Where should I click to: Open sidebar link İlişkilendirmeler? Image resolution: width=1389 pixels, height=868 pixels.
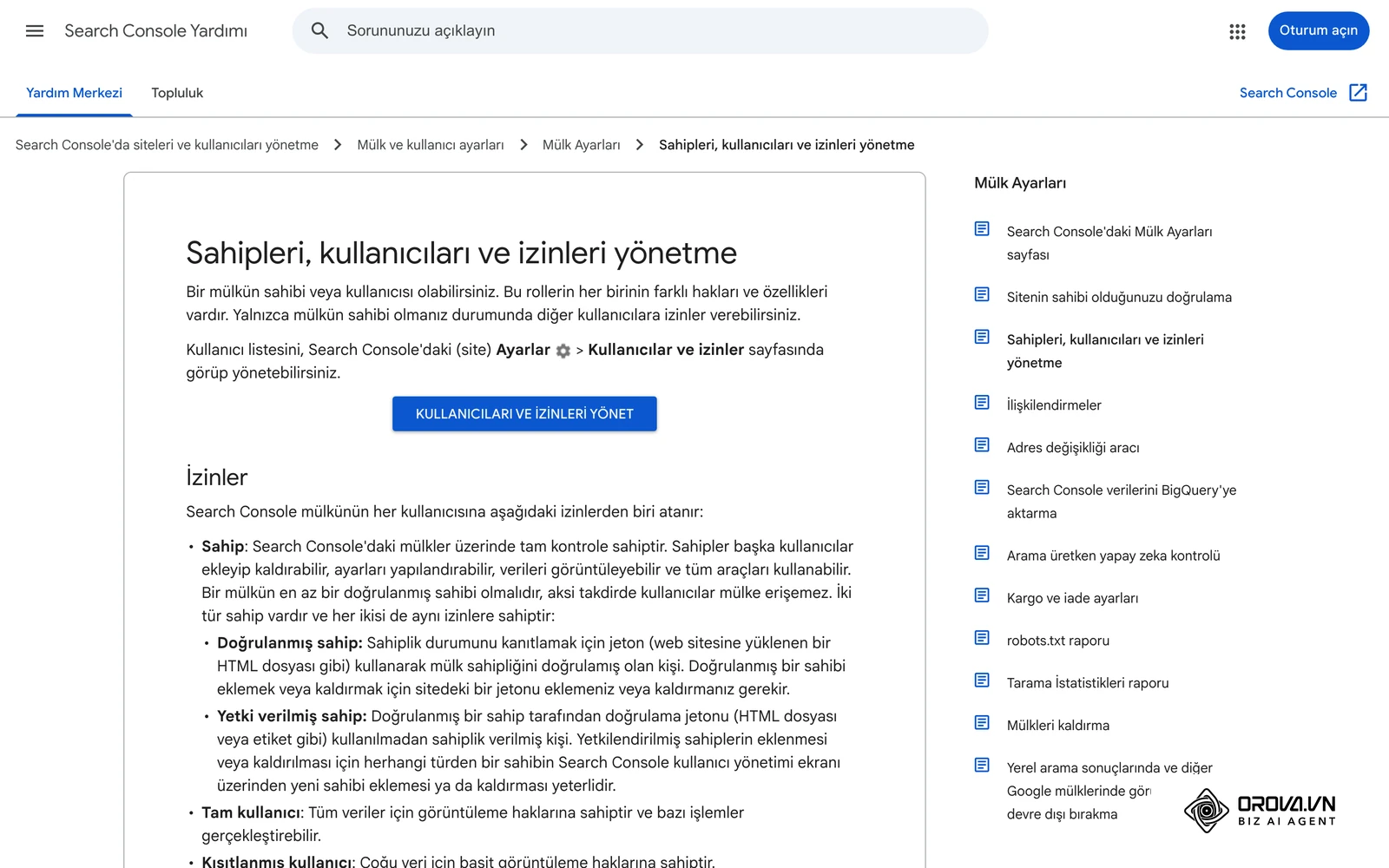pyautogui.click(x=1054, y=404)
